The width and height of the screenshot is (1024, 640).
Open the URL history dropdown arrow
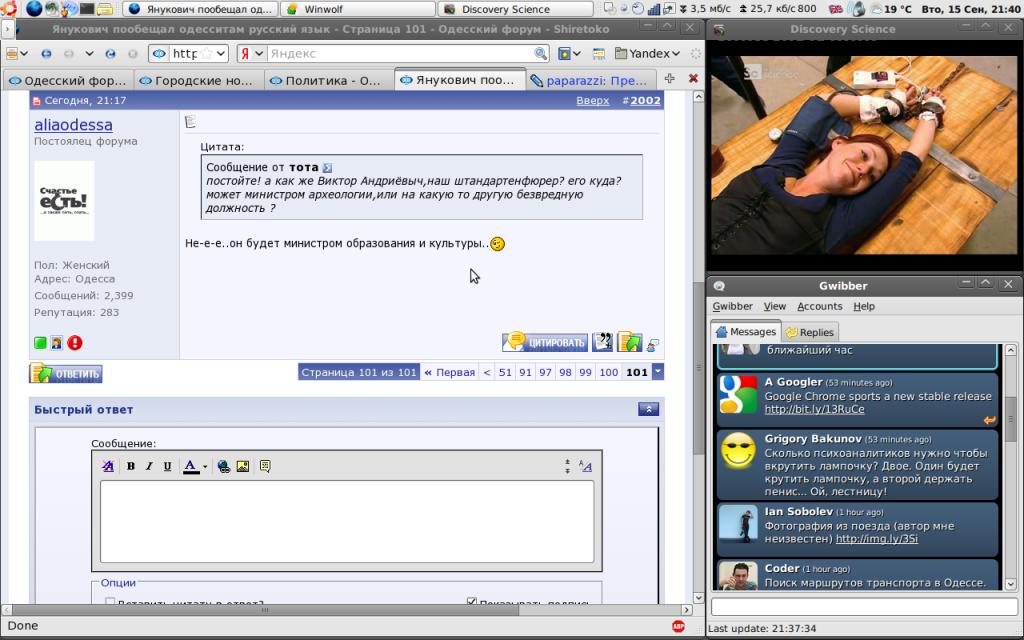pos(221,54)
